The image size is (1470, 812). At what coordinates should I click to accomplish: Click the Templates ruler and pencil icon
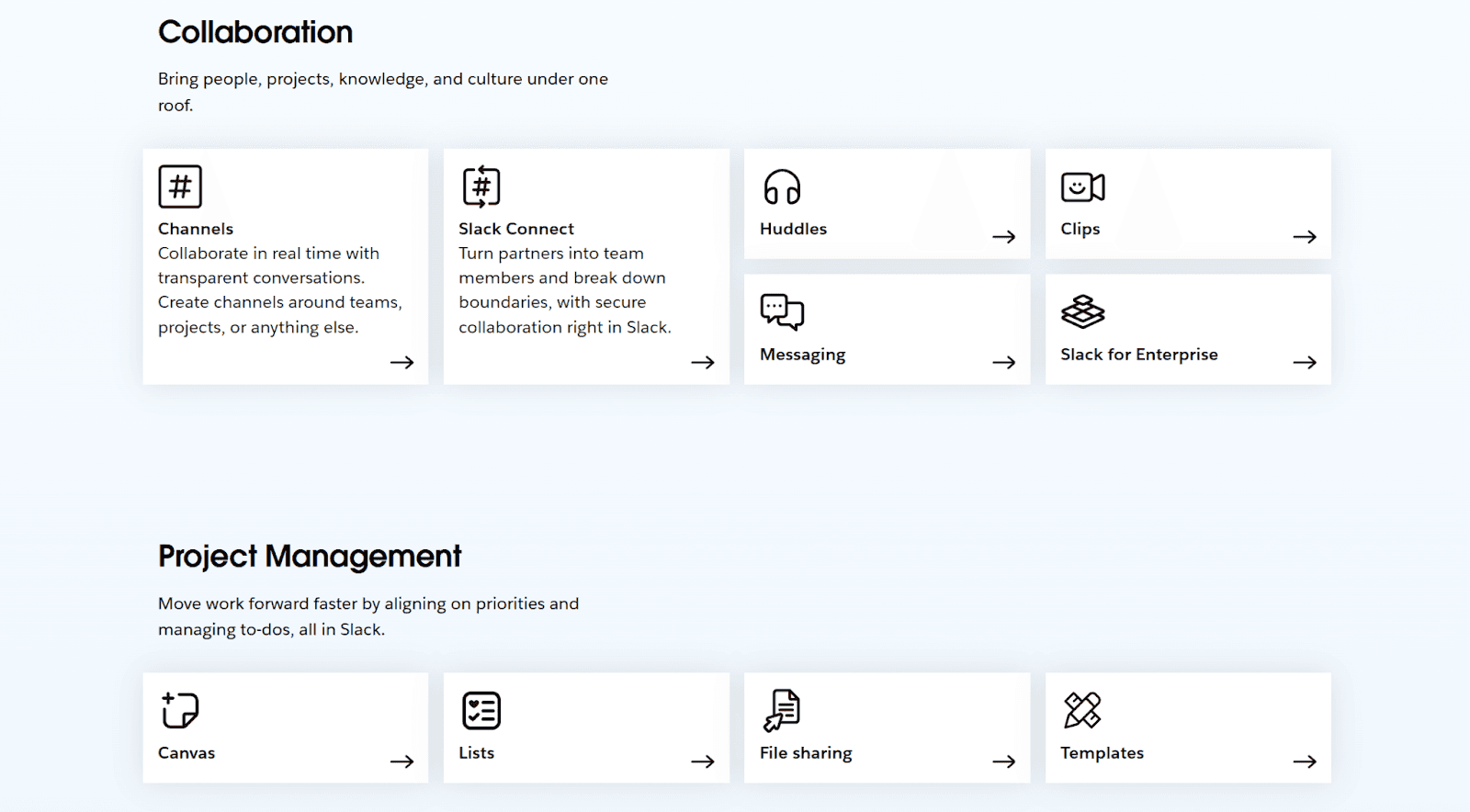tap(1082, 710)
